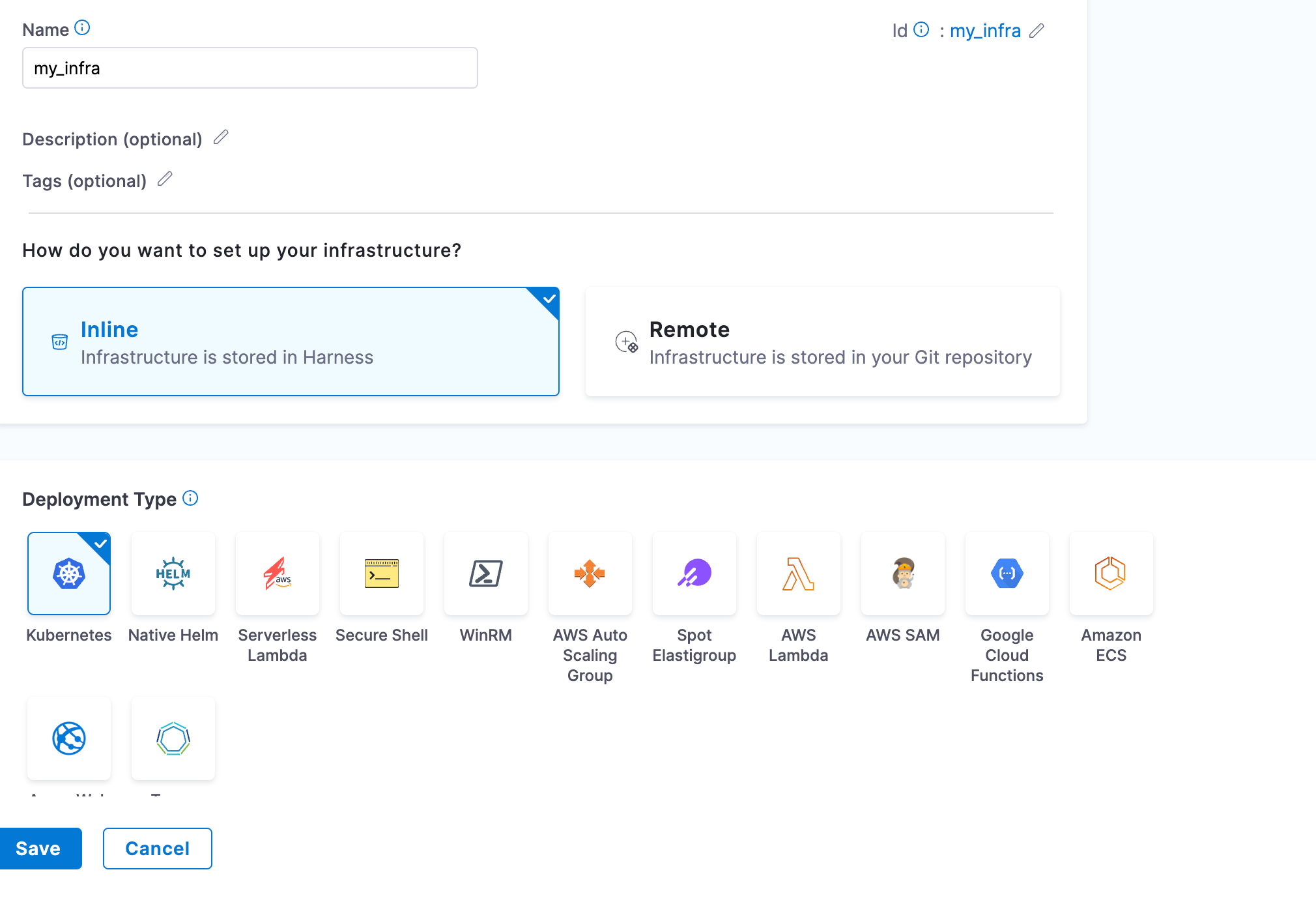Edit the Id my_infra pencil
Image resolution: width=1316 pixels, height=902 pixels.
1037,31
